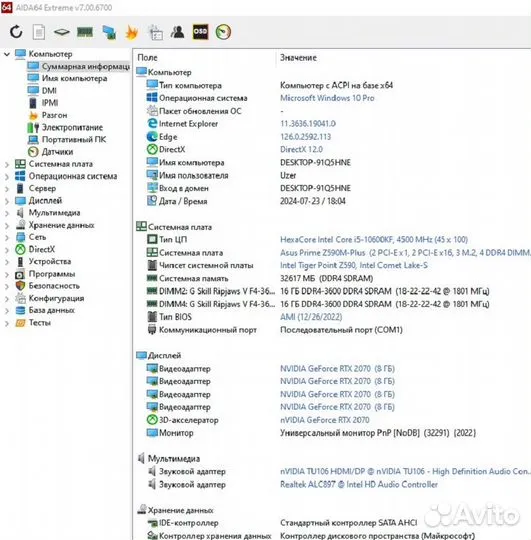Open the Intel Tiger Point Z590 chipset link
531x540 pixels.
click(x=354, y=265)
